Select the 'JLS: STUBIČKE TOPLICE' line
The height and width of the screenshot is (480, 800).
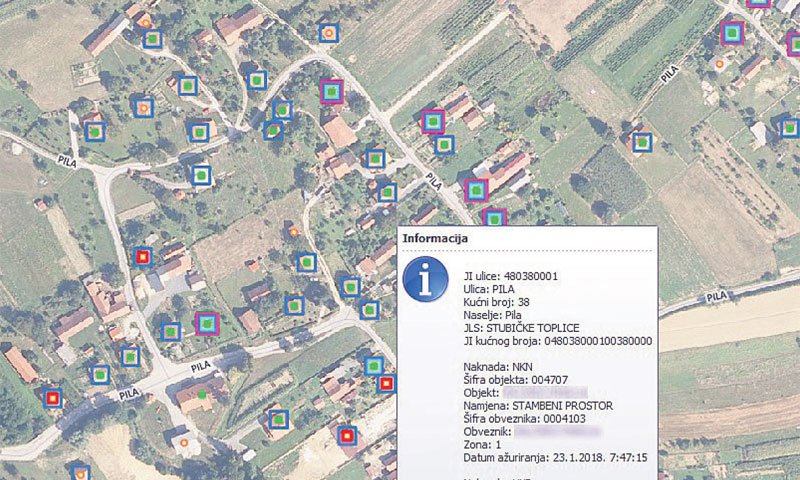[521, 328]
